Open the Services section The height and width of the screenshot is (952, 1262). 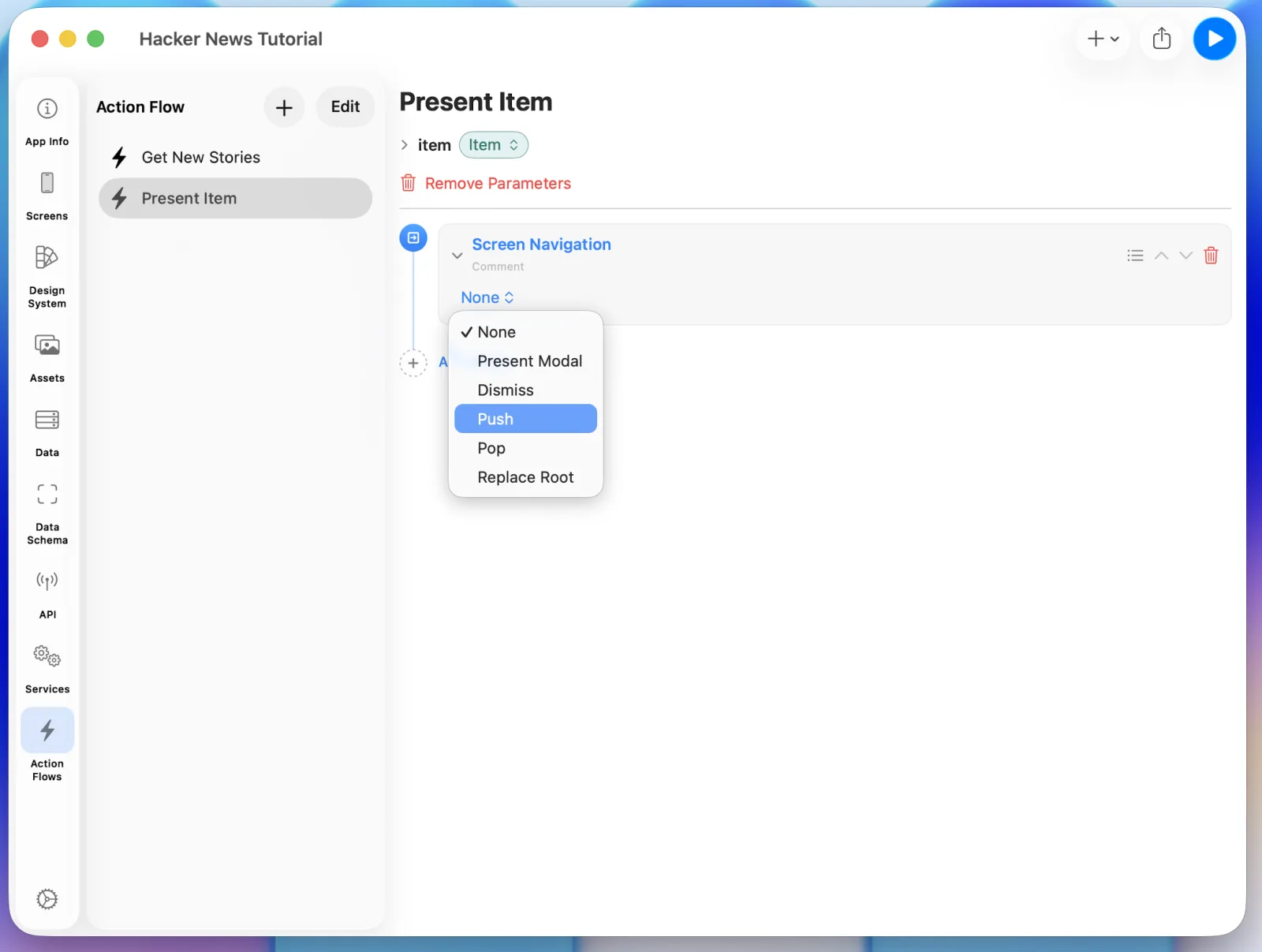[x=47, y=669]
